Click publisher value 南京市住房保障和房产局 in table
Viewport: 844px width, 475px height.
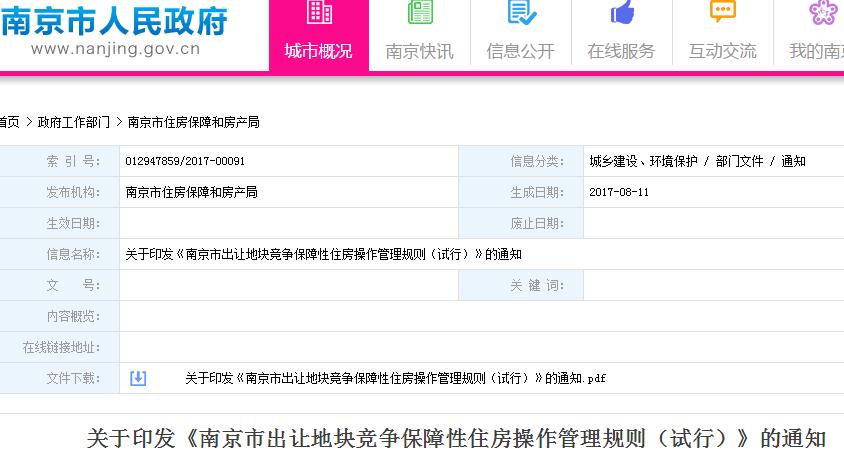[x=191, y=192]
